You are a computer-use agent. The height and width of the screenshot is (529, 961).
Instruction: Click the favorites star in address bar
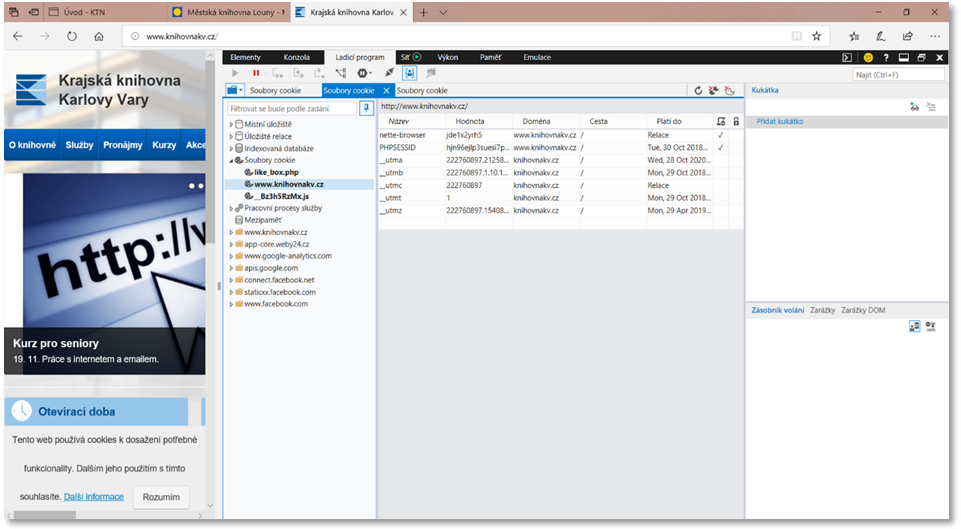click(x=816, y=36)
